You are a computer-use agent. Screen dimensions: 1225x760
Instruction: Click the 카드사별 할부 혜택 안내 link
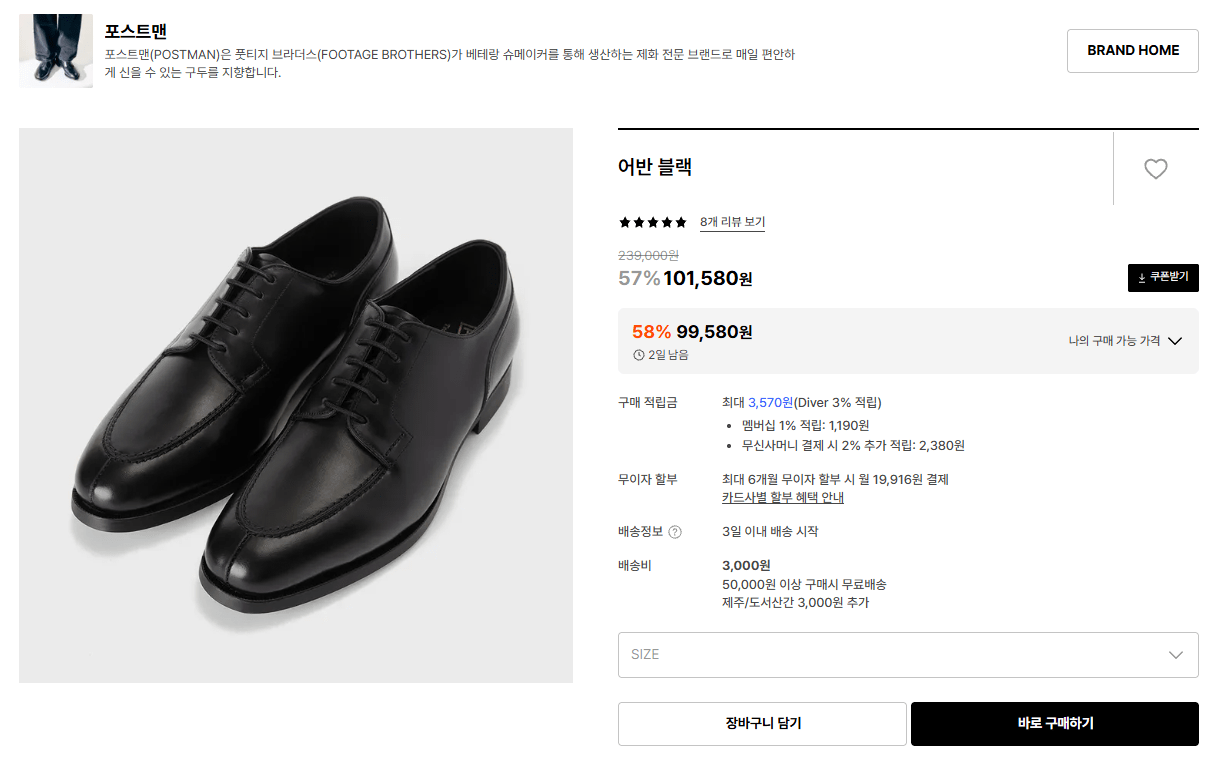[782, 496]
